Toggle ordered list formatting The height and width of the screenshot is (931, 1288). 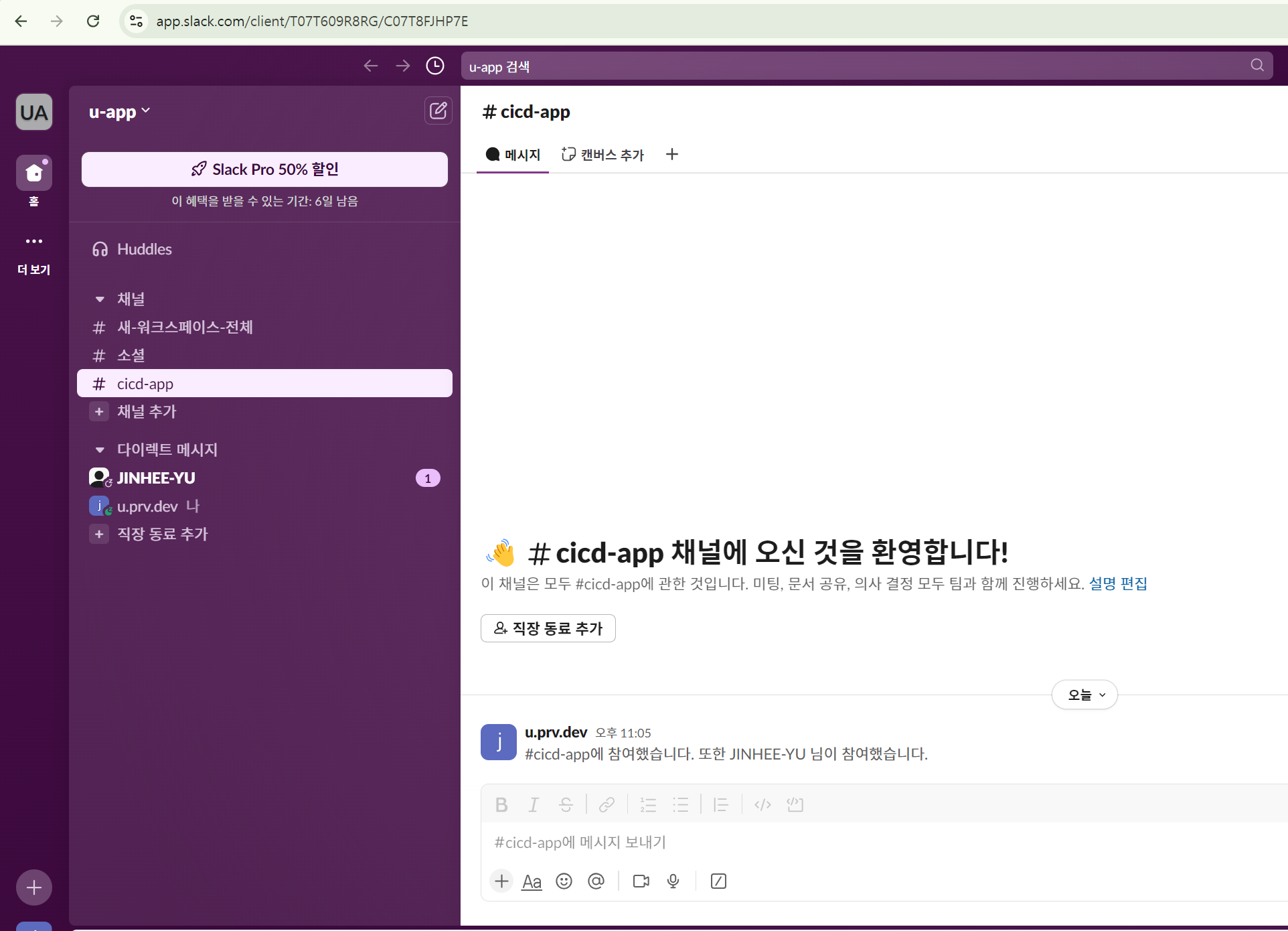(648, 804)
